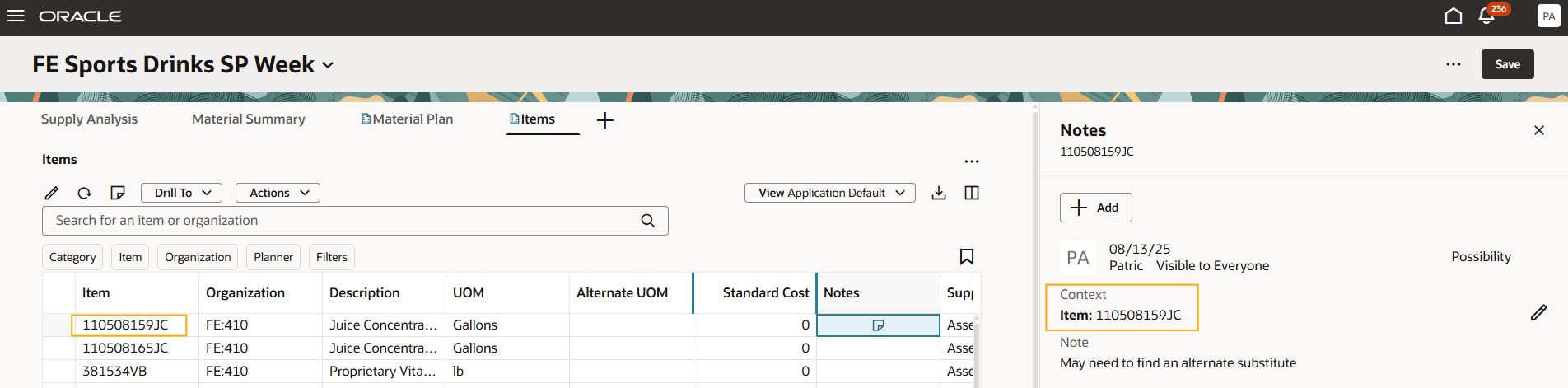Click the item or organization search field

click(346, 221)
